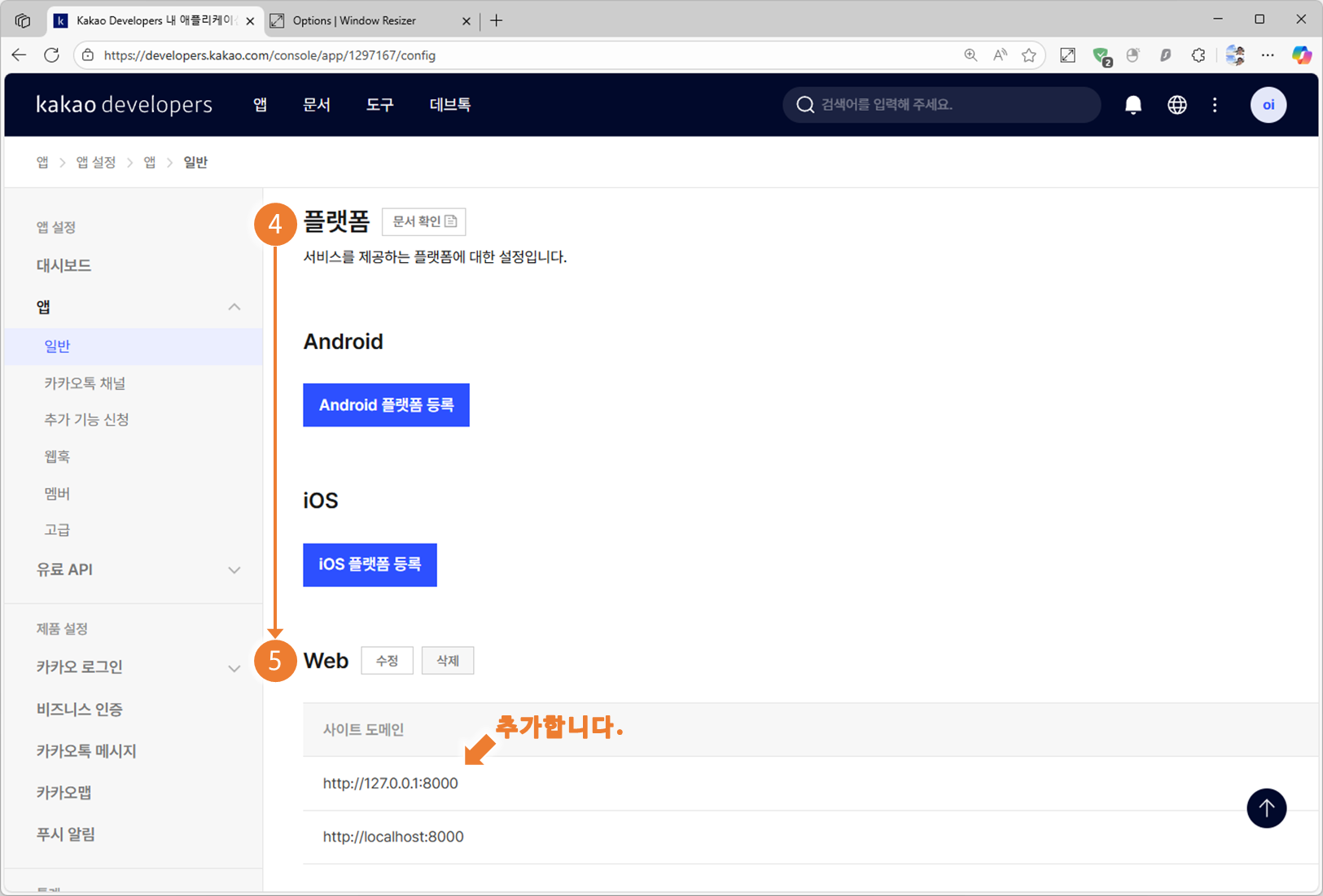Image resolution: width=1323 pixels, height=896 pixels.
Task: Close the Kakao Developers tab
Action: [x=250, y=21]
